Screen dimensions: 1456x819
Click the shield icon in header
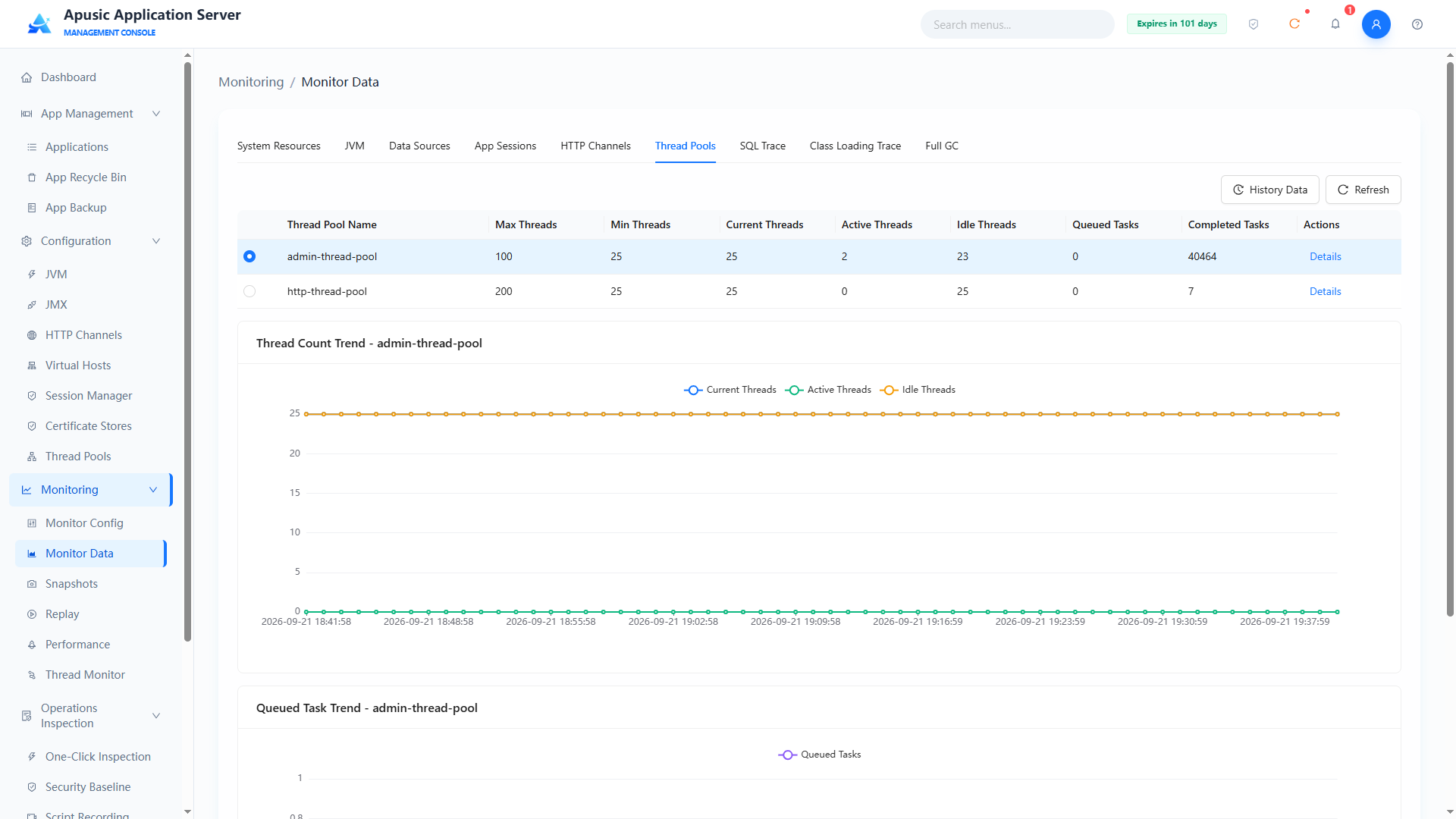[x=1254, y=24]
